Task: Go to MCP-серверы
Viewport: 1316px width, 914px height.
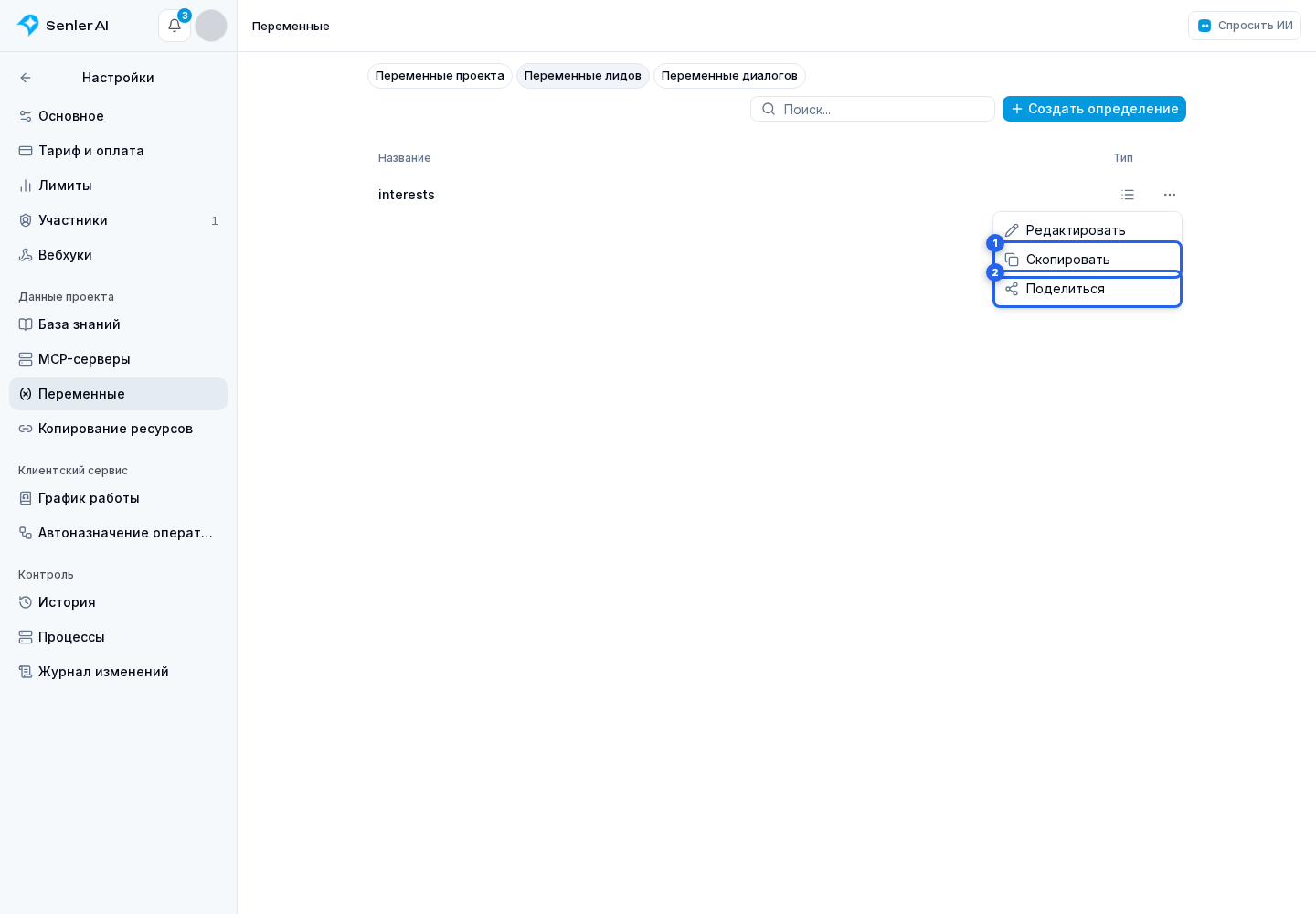Action: point(118,359)
